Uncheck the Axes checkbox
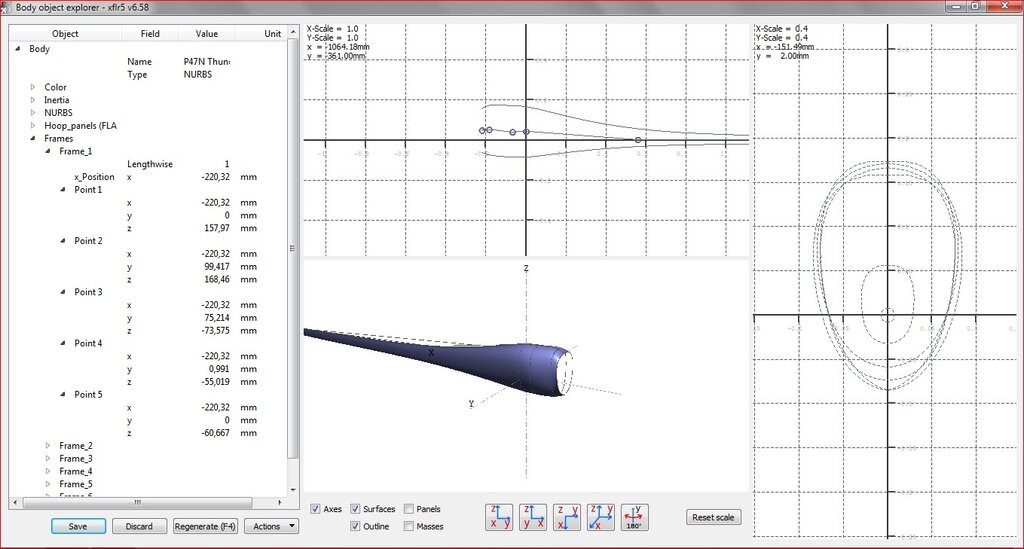The width and height of the screenshot is (1024, 549). coord(317,509)
